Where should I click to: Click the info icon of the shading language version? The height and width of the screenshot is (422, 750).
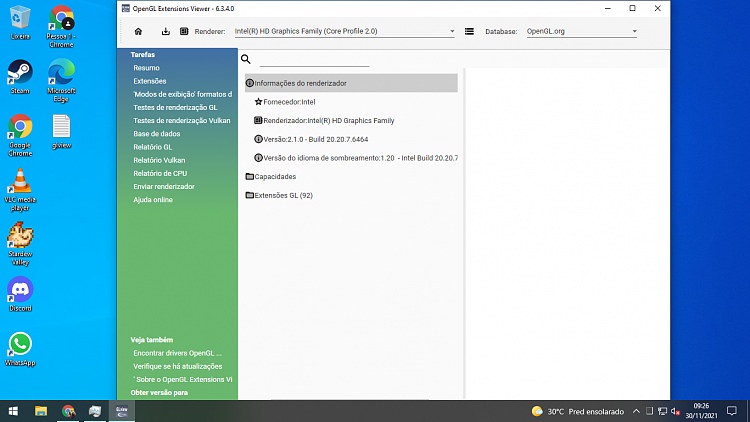(258, 158)
